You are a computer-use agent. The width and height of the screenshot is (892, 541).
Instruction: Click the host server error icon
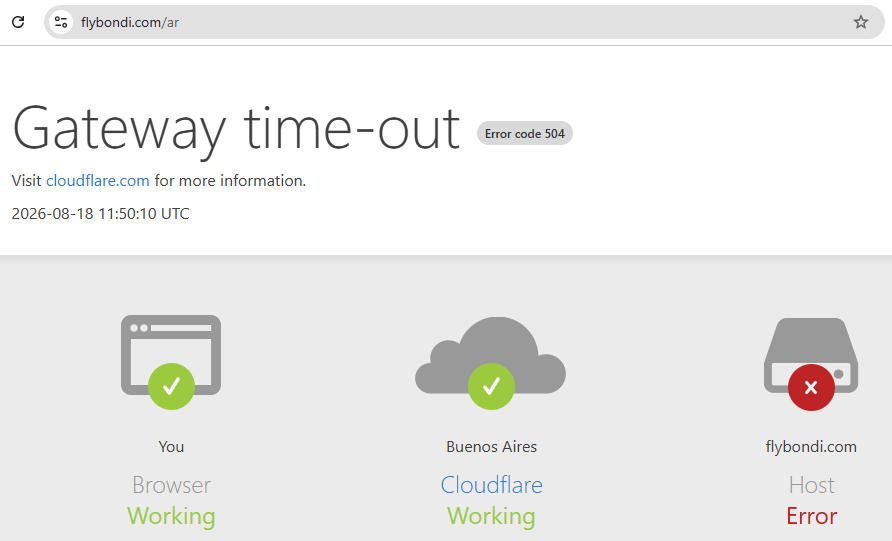point(811,364)
